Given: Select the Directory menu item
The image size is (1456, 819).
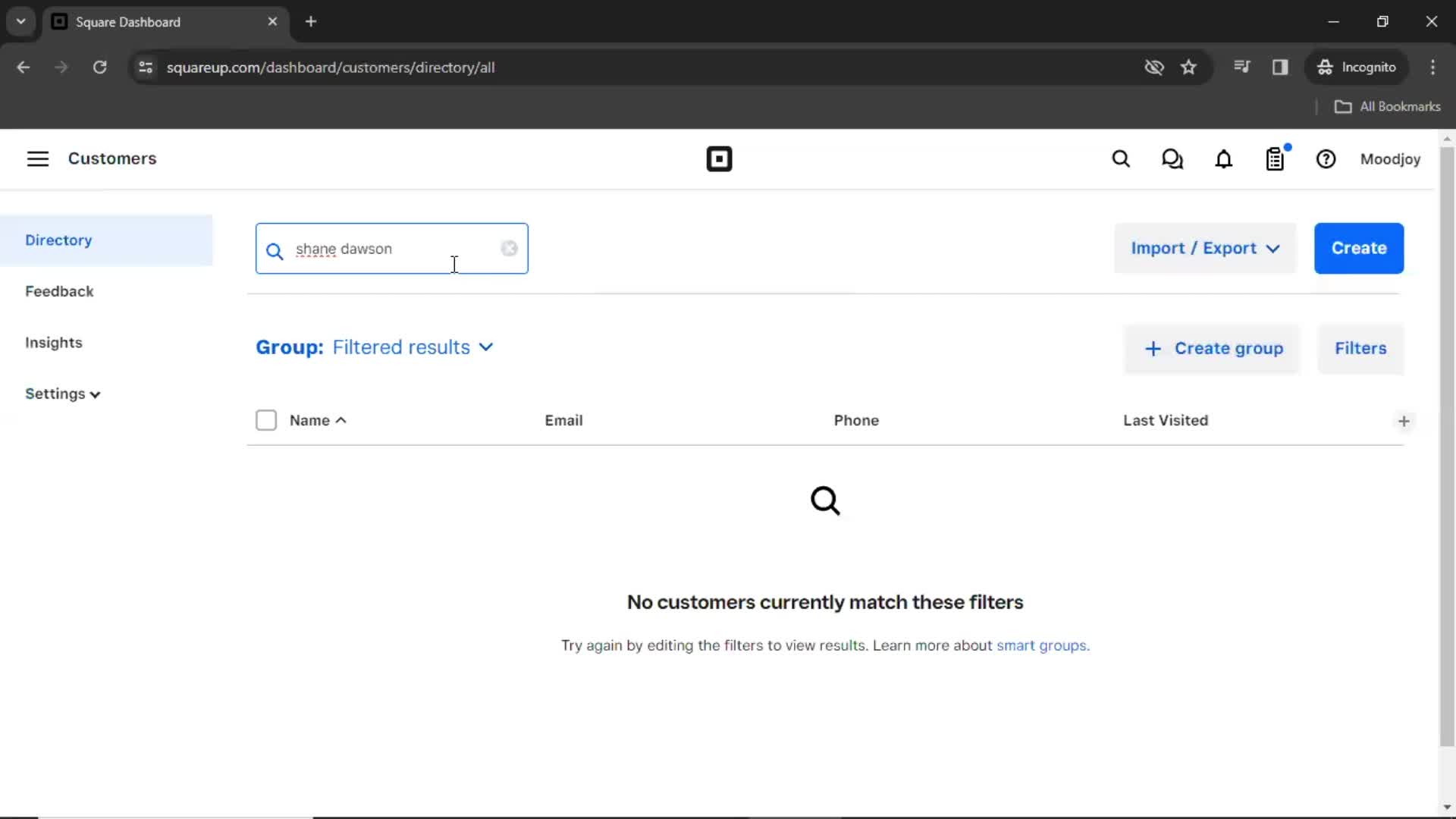Looking at the screenshot, I should point(58,239).
